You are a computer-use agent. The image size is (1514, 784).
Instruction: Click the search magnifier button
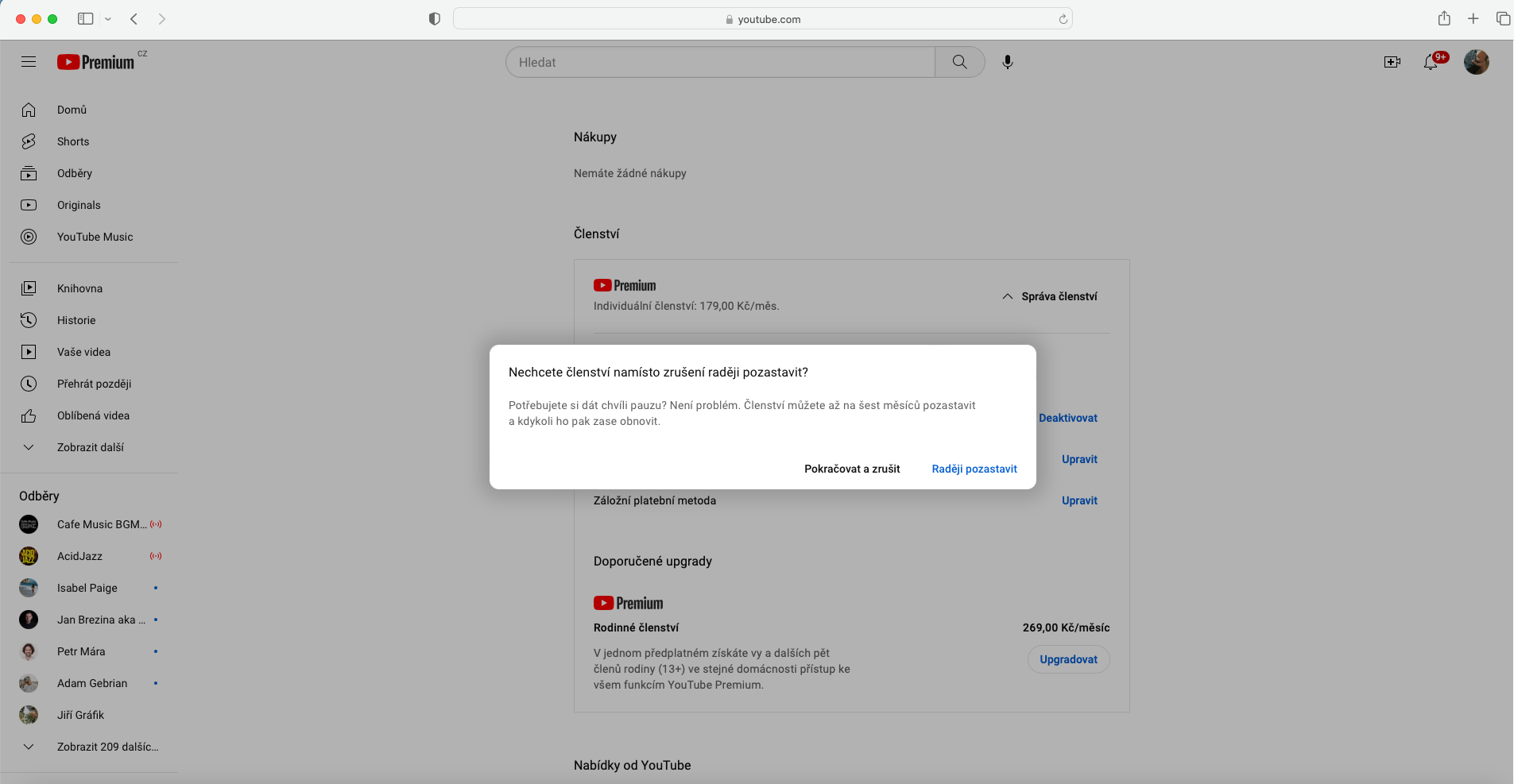click(x=959, y=62)
